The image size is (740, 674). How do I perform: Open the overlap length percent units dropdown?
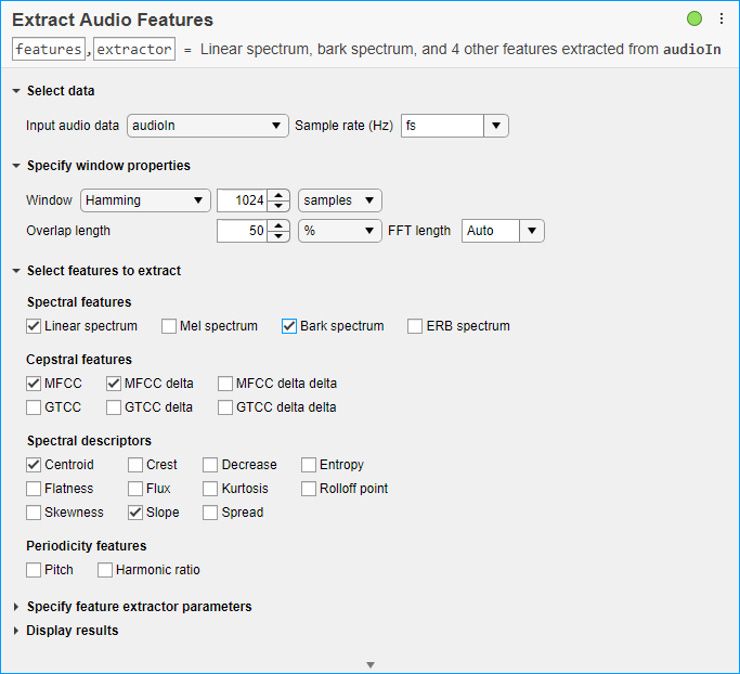pyautogui.click(x=340, y=231)
